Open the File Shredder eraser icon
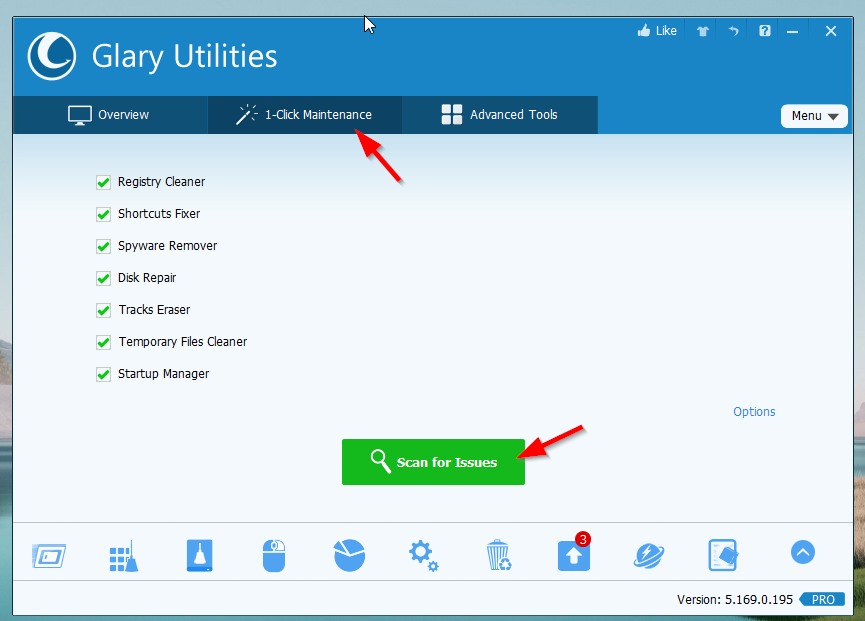This screenshot has height=621, width=865. [723, 555]
